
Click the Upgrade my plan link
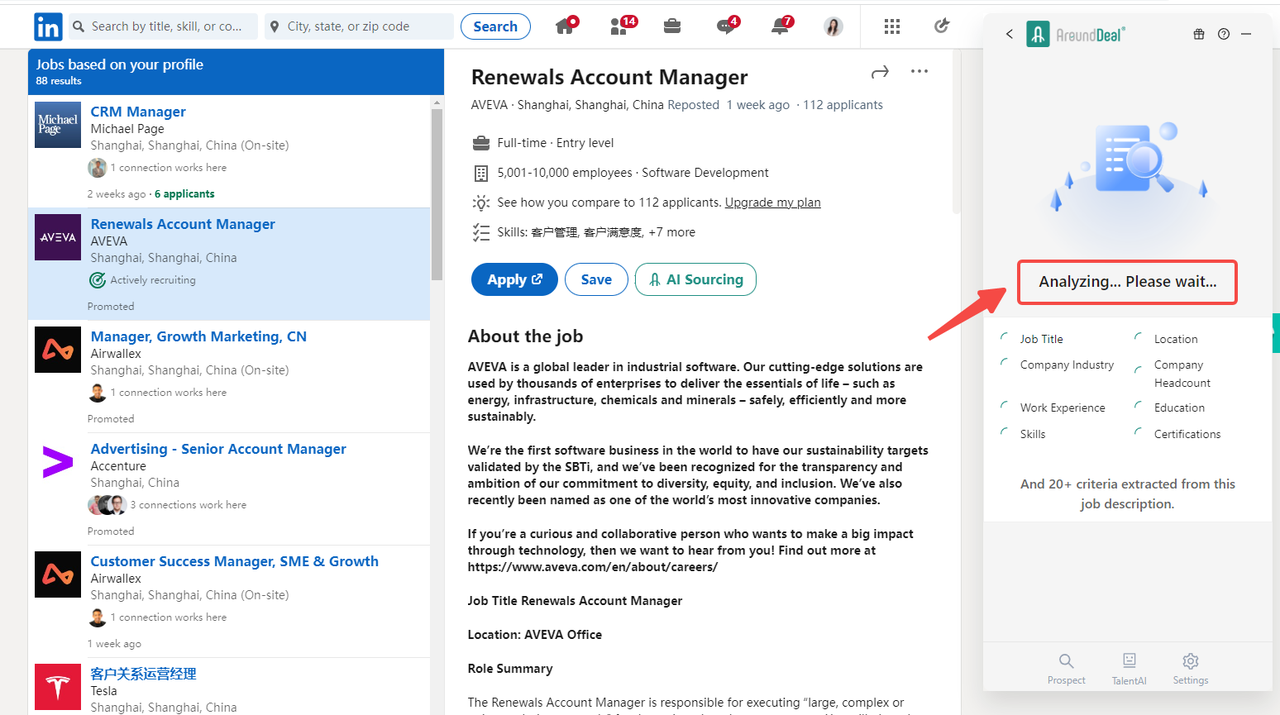(x=772, y=203)
